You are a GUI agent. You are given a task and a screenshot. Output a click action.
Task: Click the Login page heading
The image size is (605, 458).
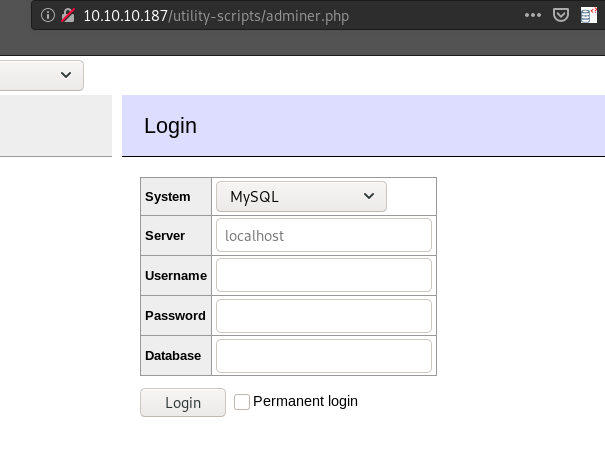click(x=170, y=126)
